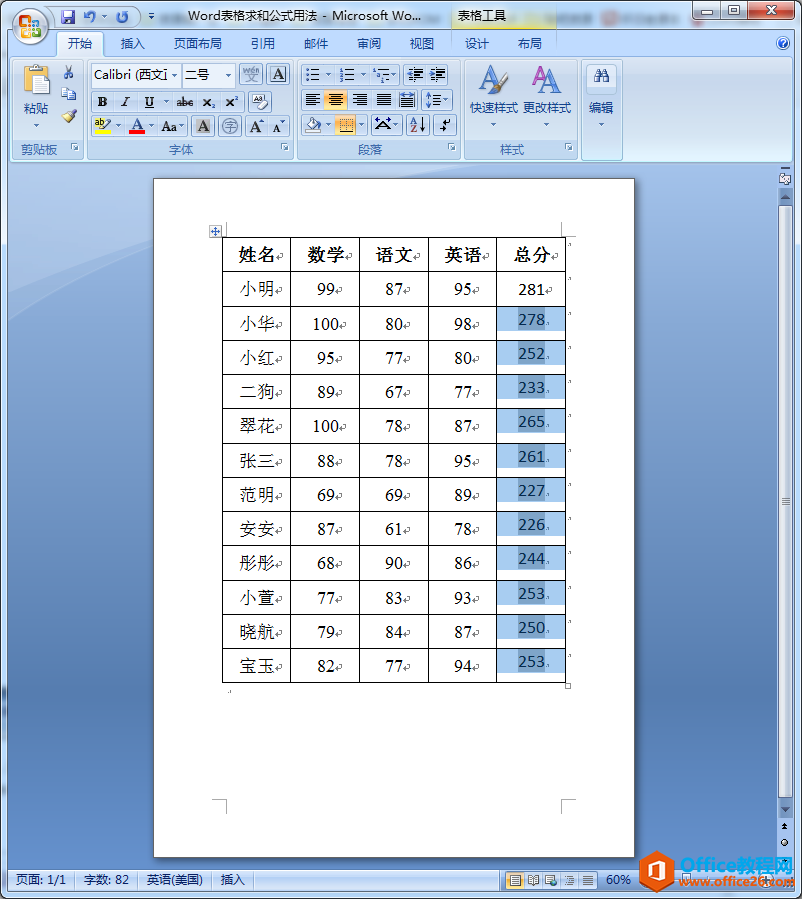Screen dimensions: 802x899
Task: Open Styles pane launcher
Action: click(569, 147)
